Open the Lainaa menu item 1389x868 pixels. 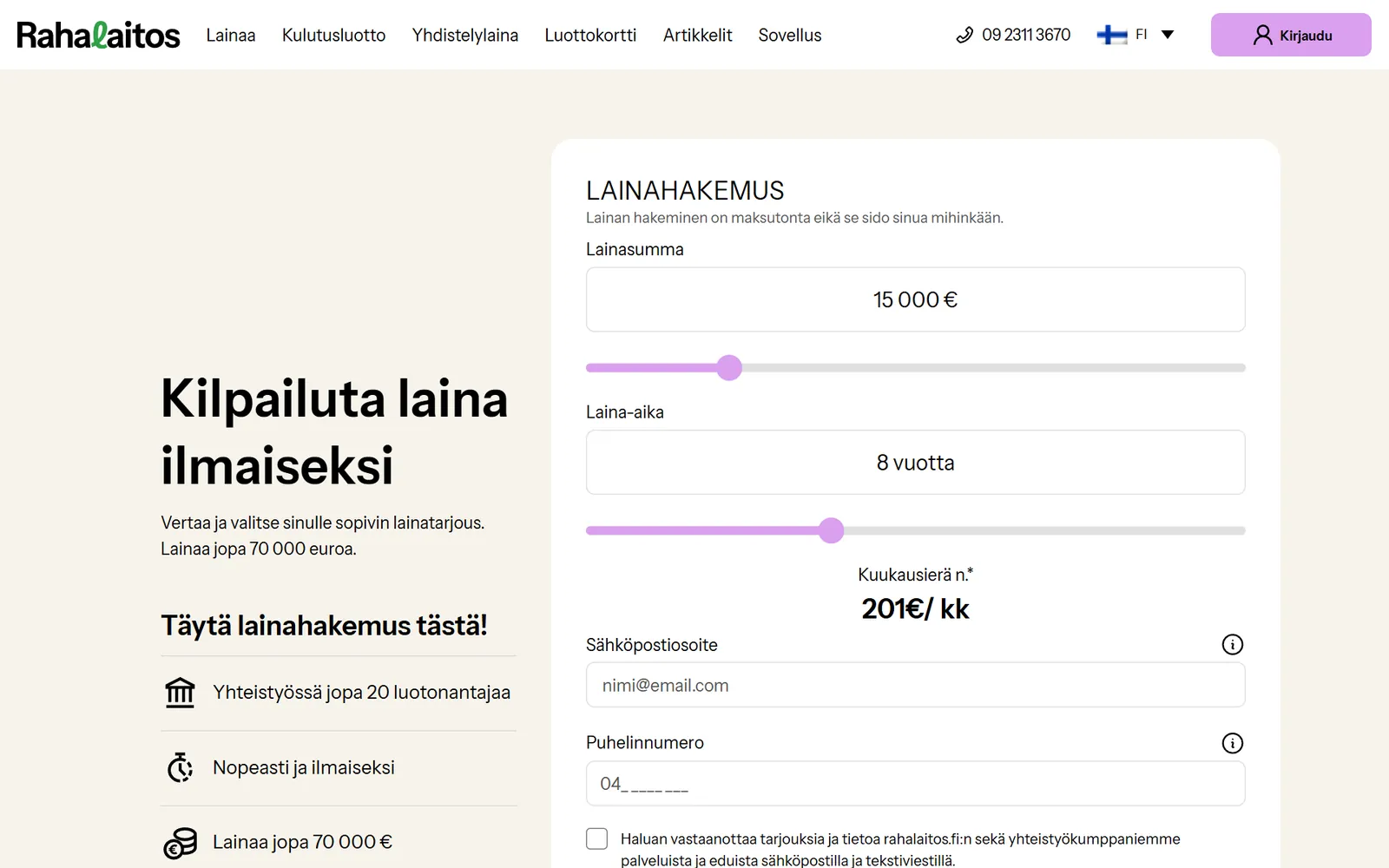[x=231, y=35]
